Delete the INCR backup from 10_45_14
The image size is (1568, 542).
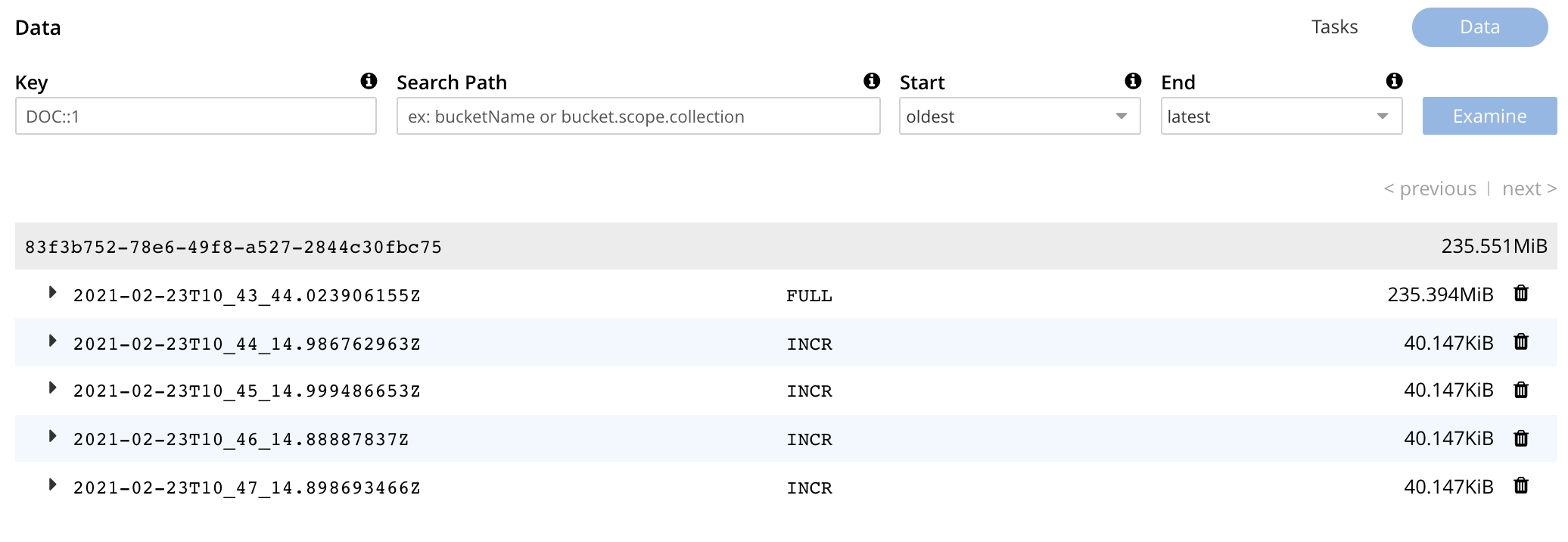coord(1521,390)
